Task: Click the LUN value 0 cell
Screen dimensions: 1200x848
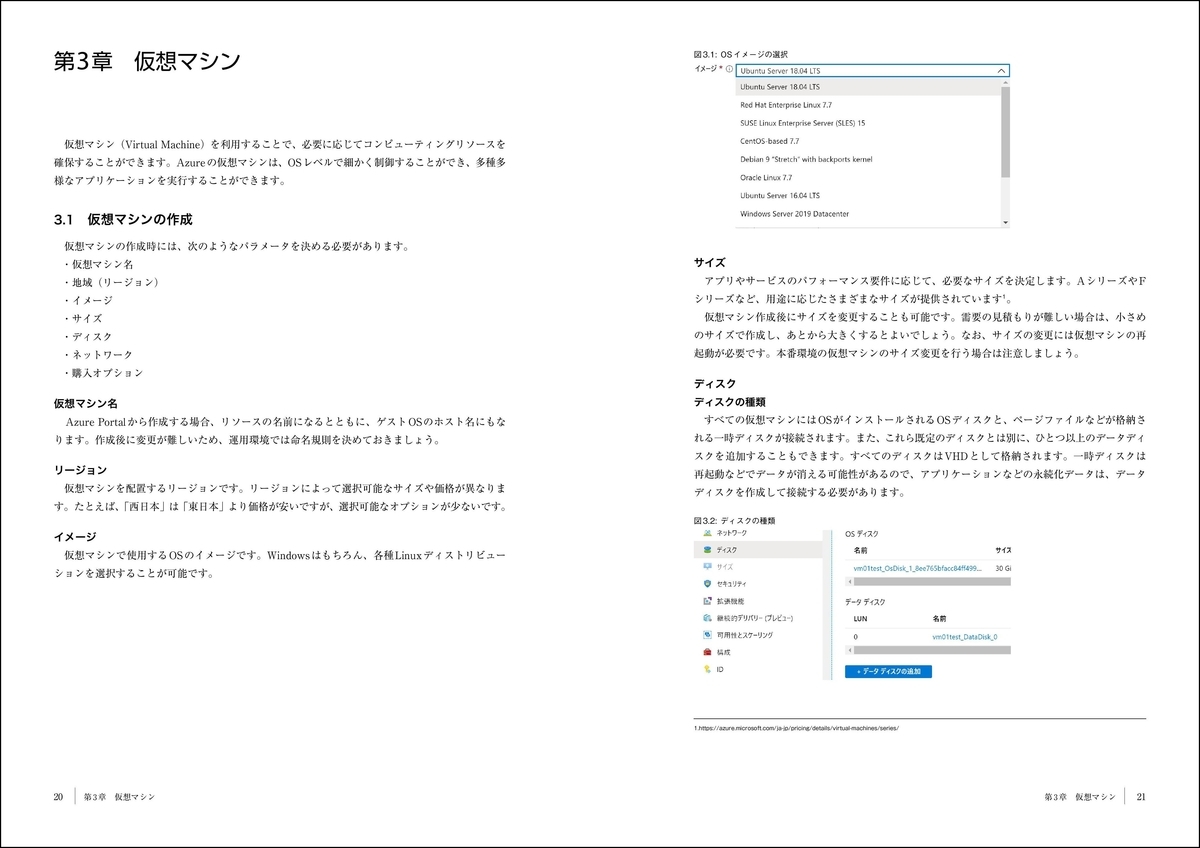Action: (855, 636)
